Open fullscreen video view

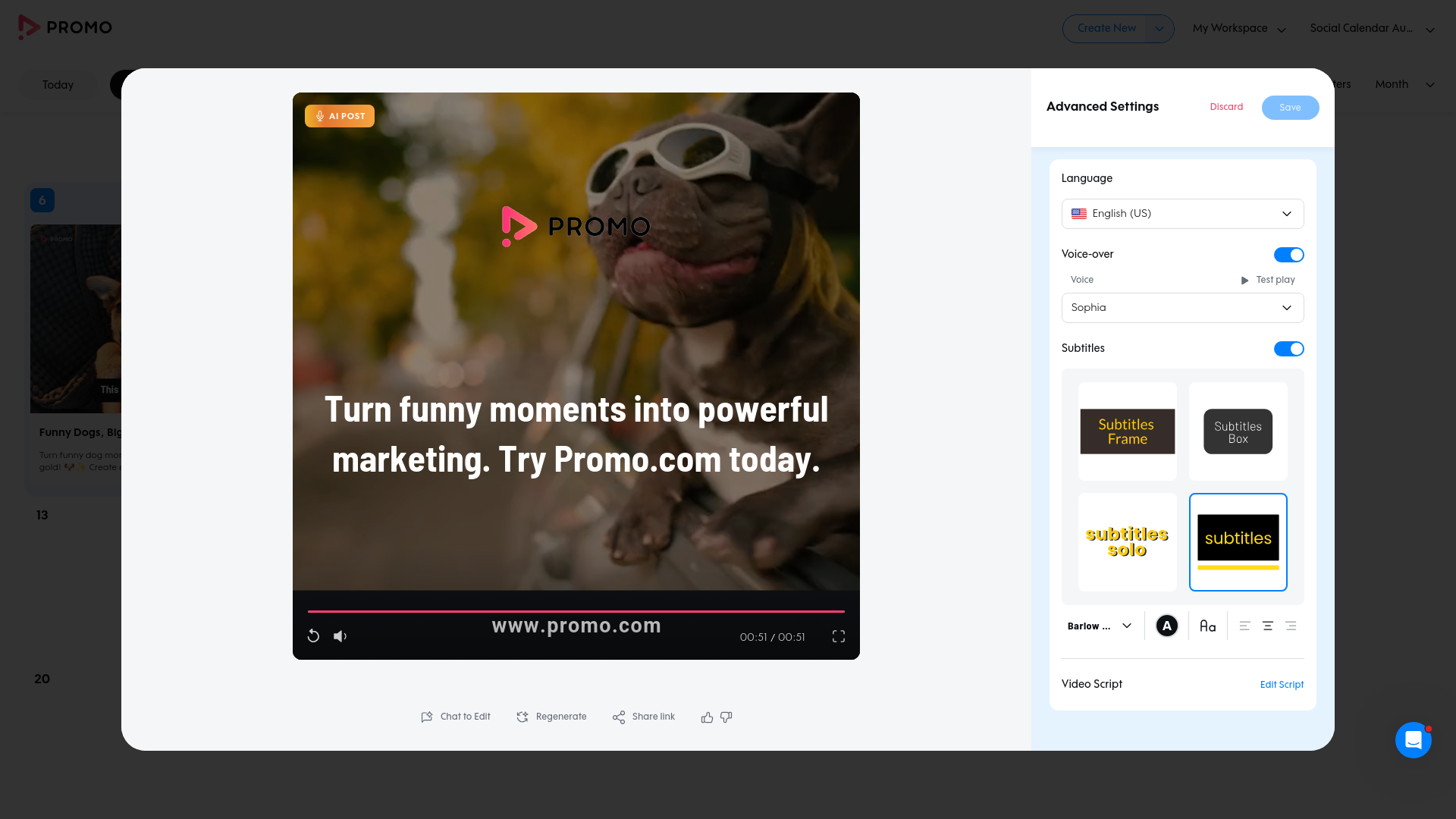pos(839,636)
